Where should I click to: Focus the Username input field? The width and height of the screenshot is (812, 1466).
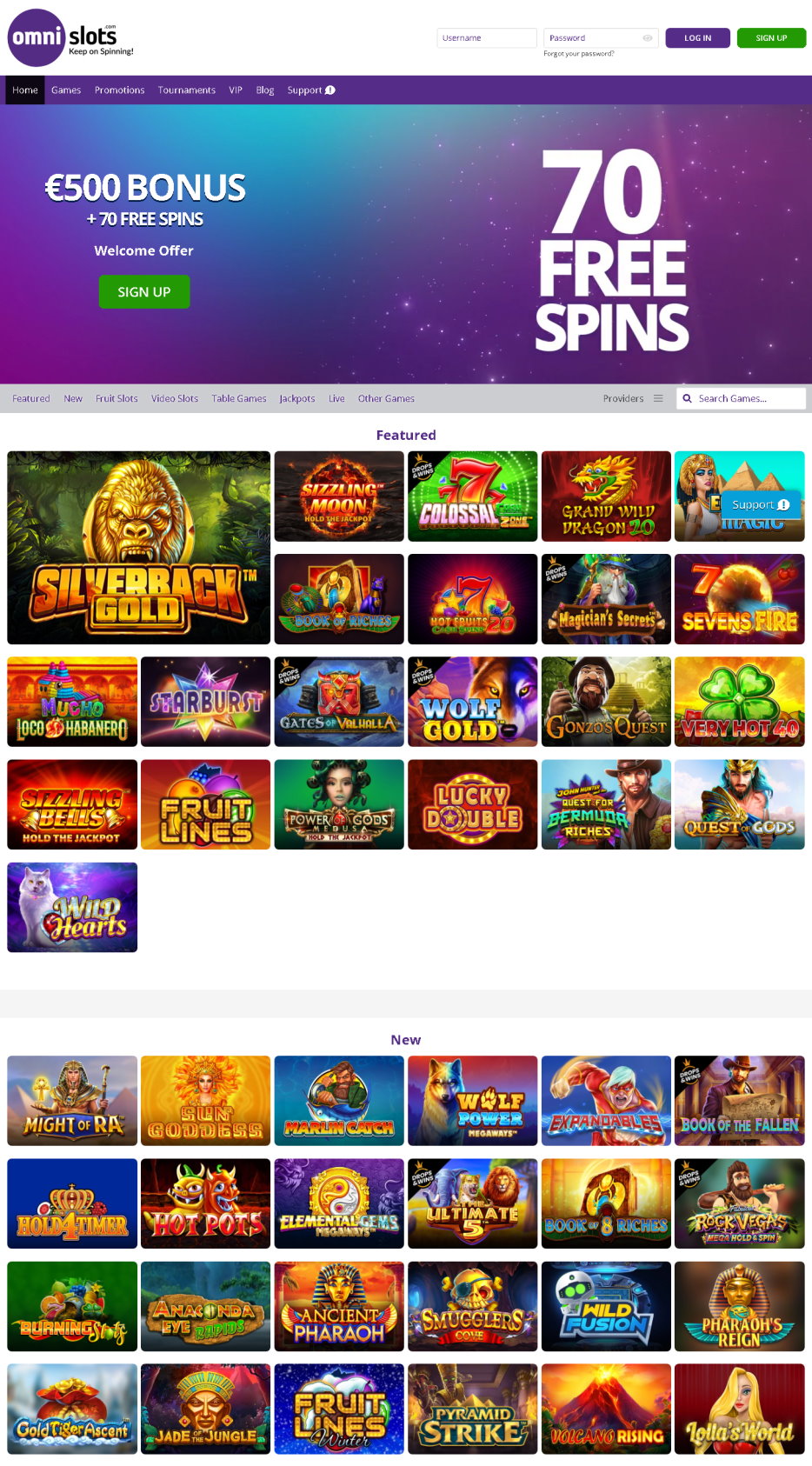487,38
